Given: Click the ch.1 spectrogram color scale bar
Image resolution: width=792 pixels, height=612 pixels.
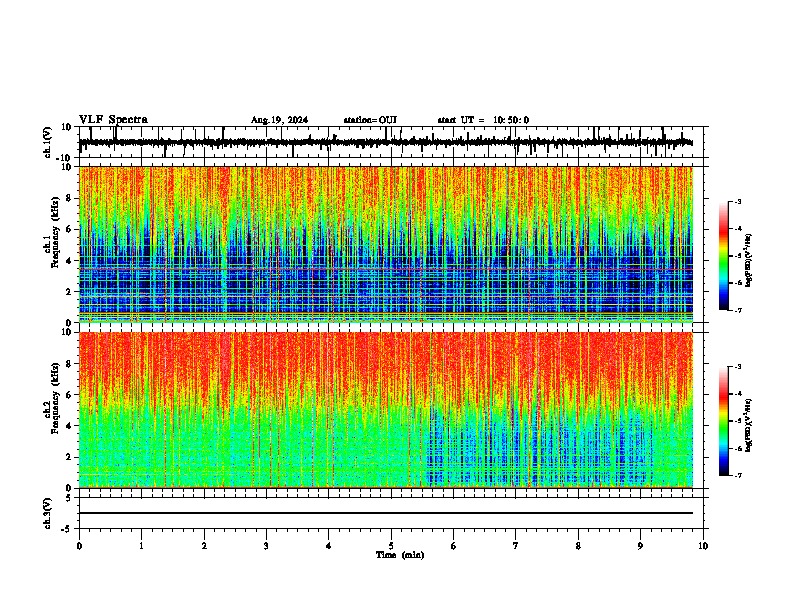Looking at the screenshot, I should click(x=723, y=256).
